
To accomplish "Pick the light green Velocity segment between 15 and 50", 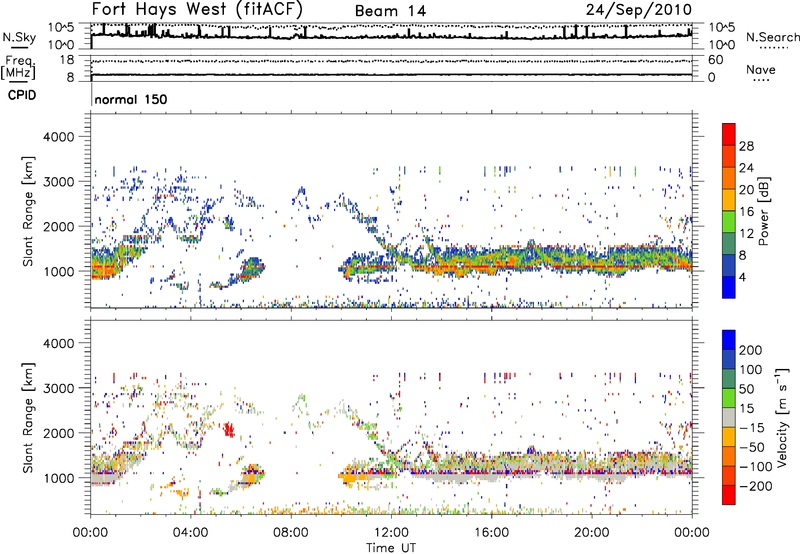I will [729, 398].
